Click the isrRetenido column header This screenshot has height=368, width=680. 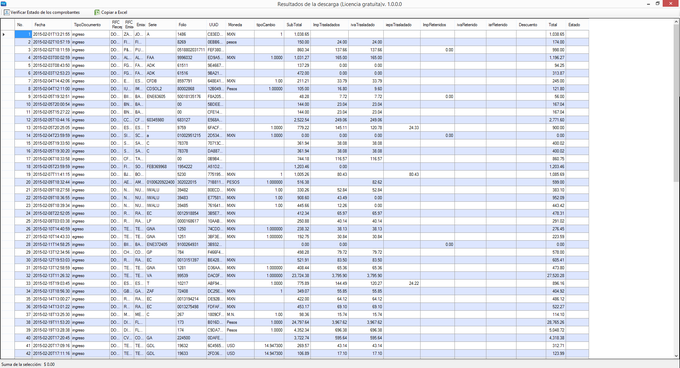click(501, 25)
